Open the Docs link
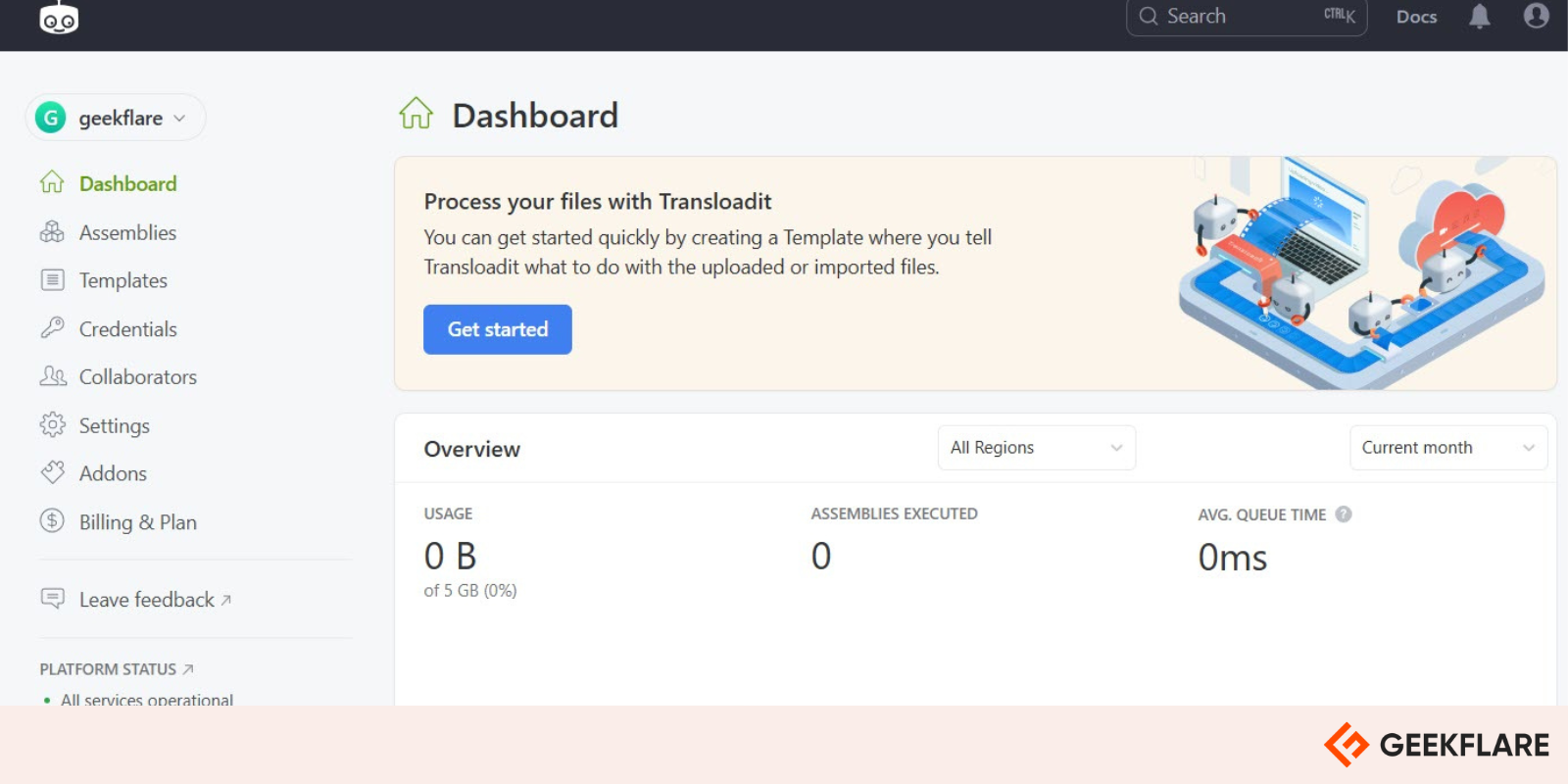 (x=1416, y=17)
